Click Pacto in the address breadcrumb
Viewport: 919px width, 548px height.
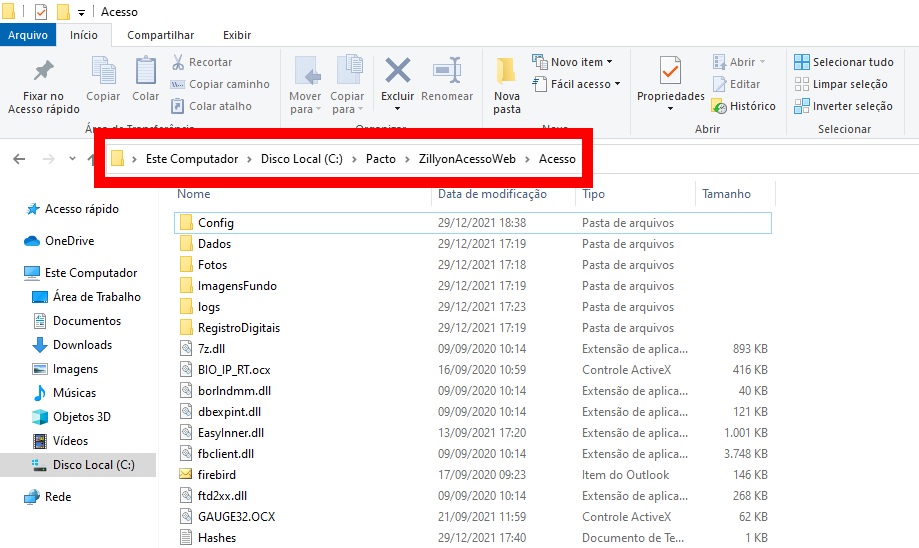click(x=380, y=159)
